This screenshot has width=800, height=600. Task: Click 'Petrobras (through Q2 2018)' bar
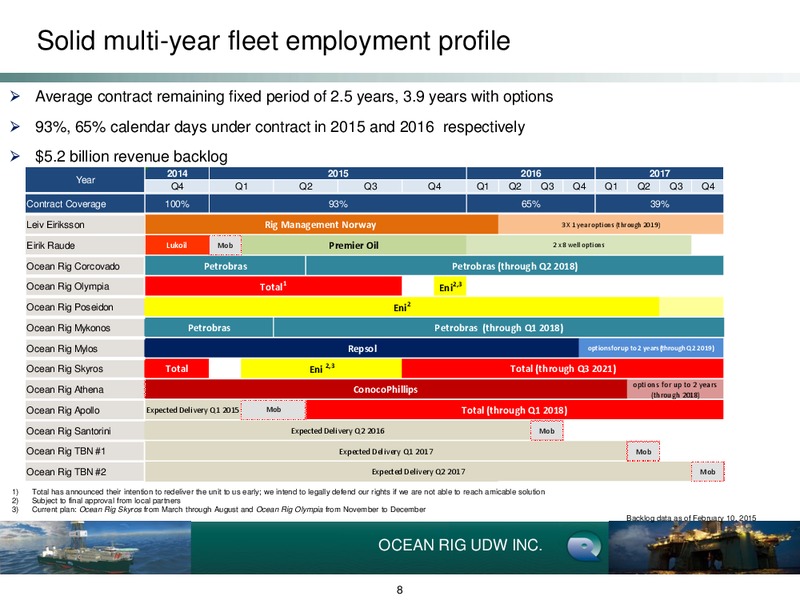tap(514, 266)
